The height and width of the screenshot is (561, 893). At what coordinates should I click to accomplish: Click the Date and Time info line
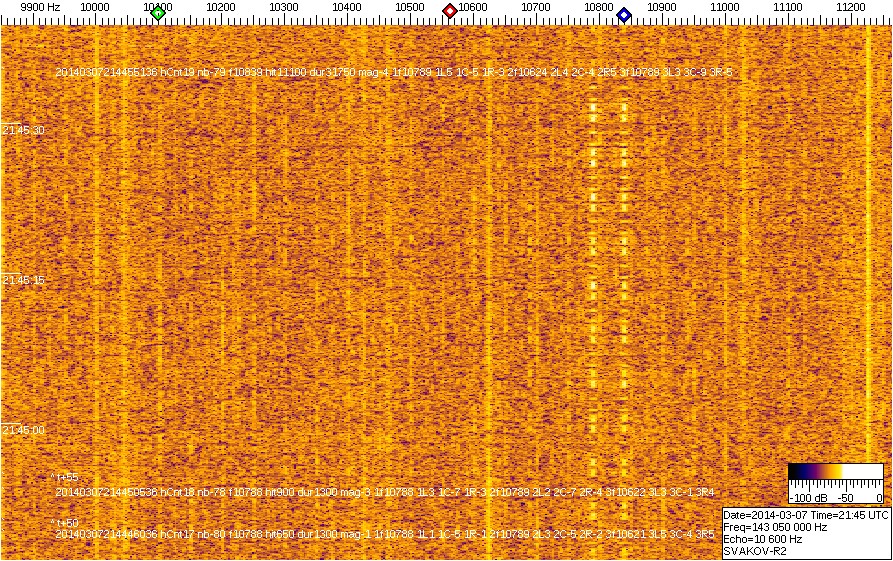click(805, 514)
